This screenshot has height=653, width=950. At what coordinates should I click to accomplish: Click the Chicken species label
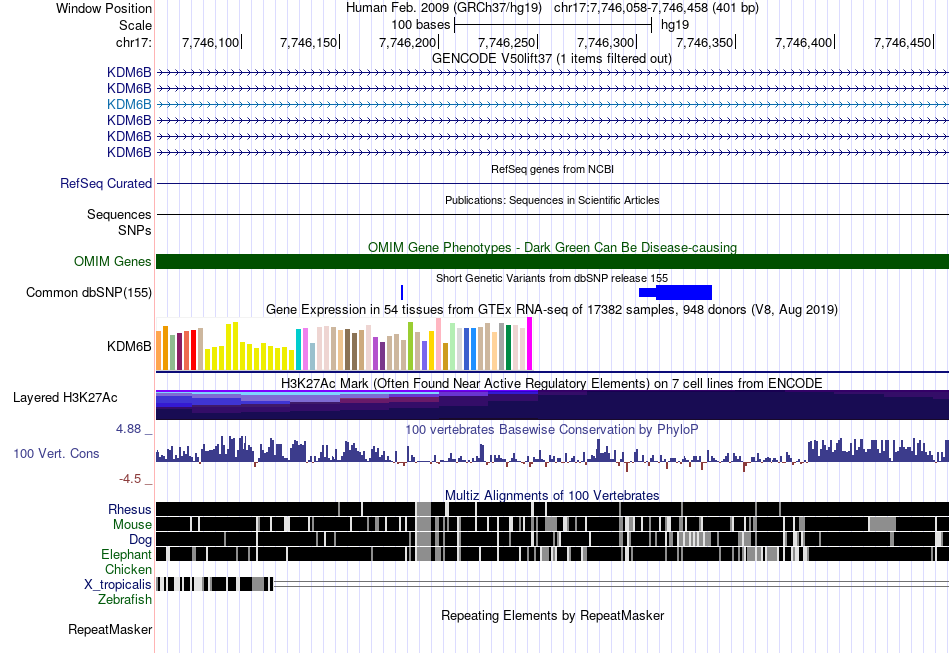pyautogui.click(x=128, y=569)
